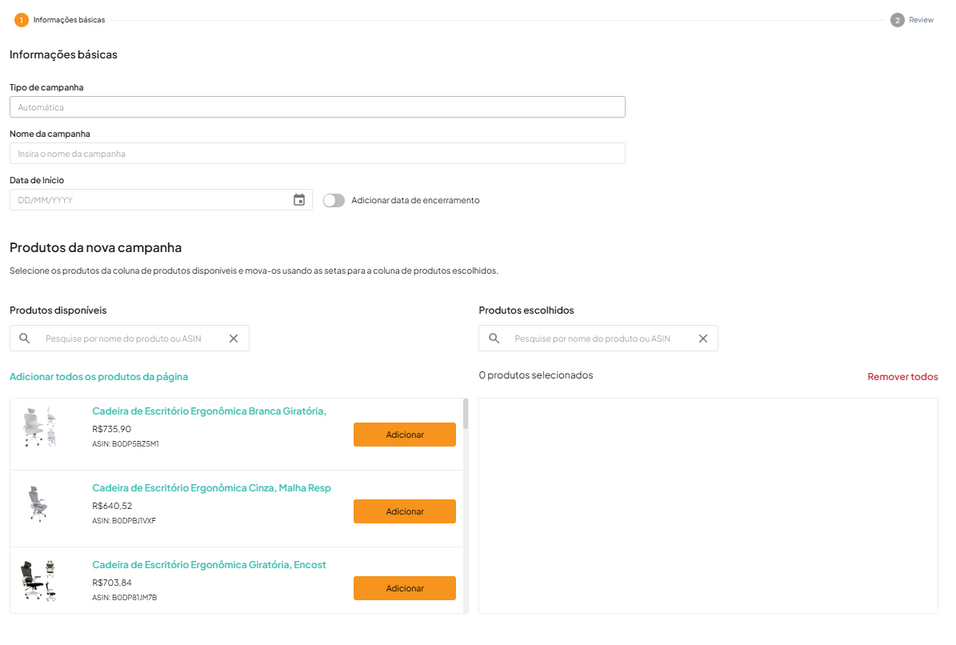Viewport: 956px width, 645px height.
Task: Click the Nome da campanha input field
Action: point(317,152)
